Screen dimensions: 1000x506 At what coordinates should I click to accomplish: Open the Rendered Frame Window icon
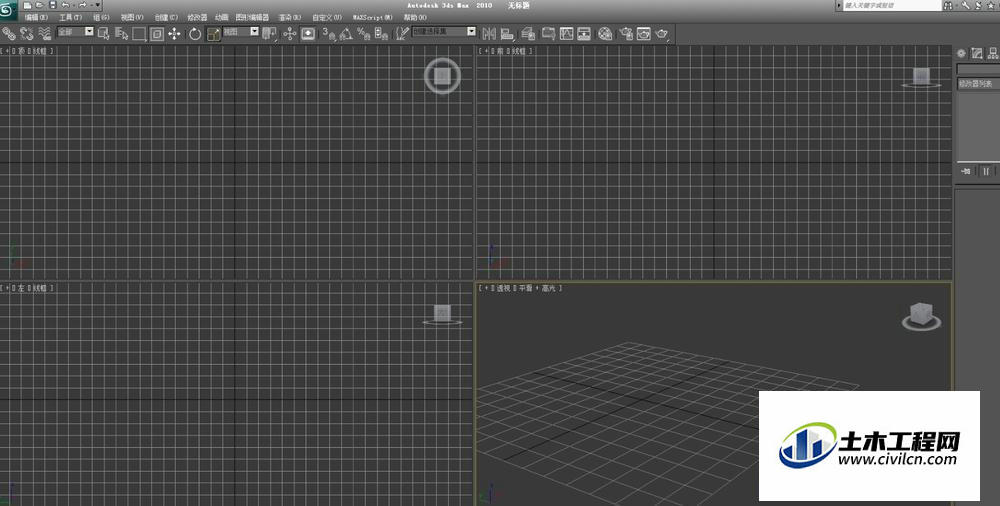(x=643, y=33)
